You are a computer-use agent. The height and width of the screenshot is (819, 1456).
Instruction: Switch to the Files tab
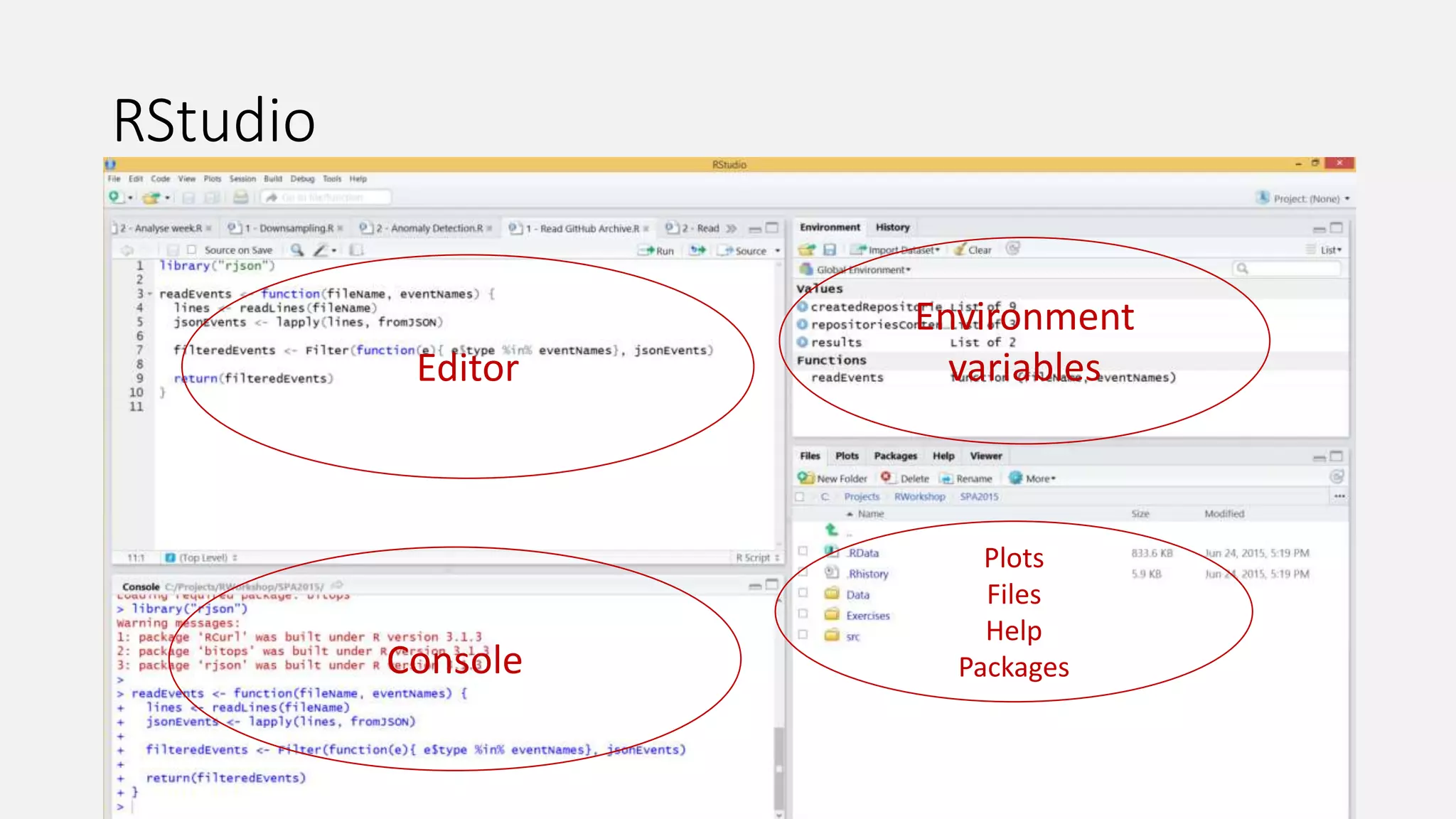pos(810,456)
